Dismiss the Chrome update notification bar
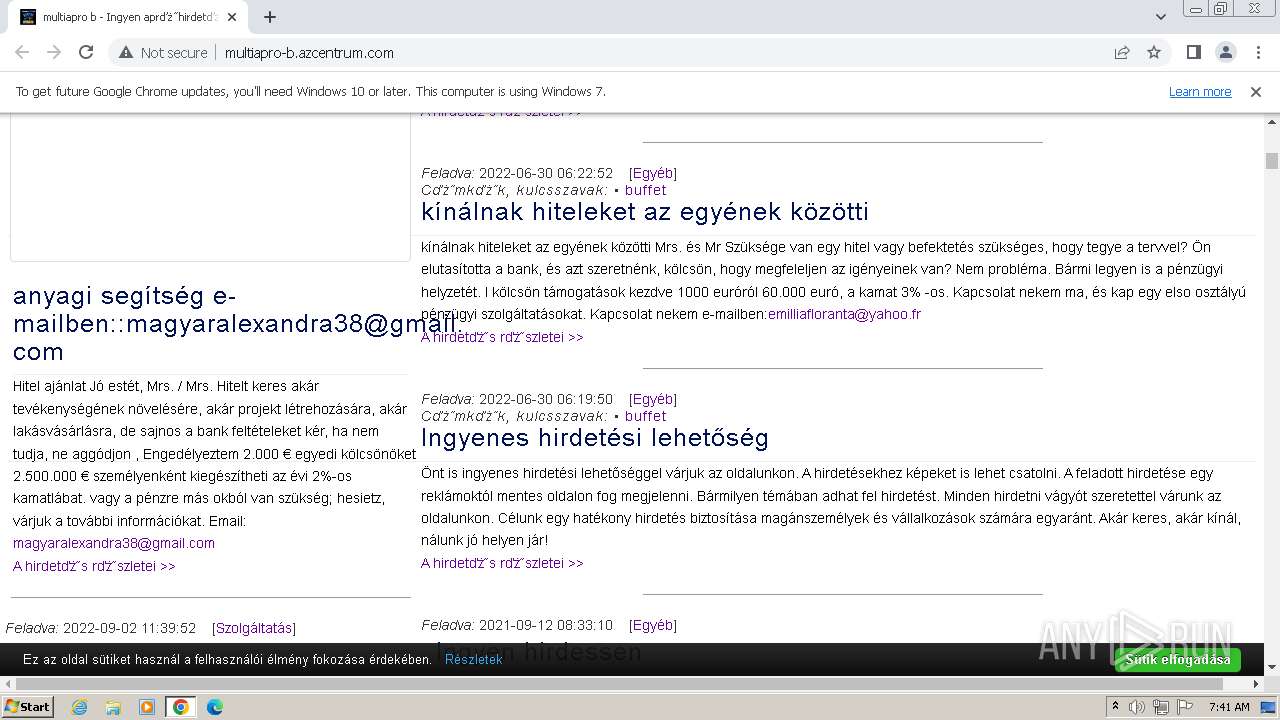Screen dimensions: 1280x720 1256,91
